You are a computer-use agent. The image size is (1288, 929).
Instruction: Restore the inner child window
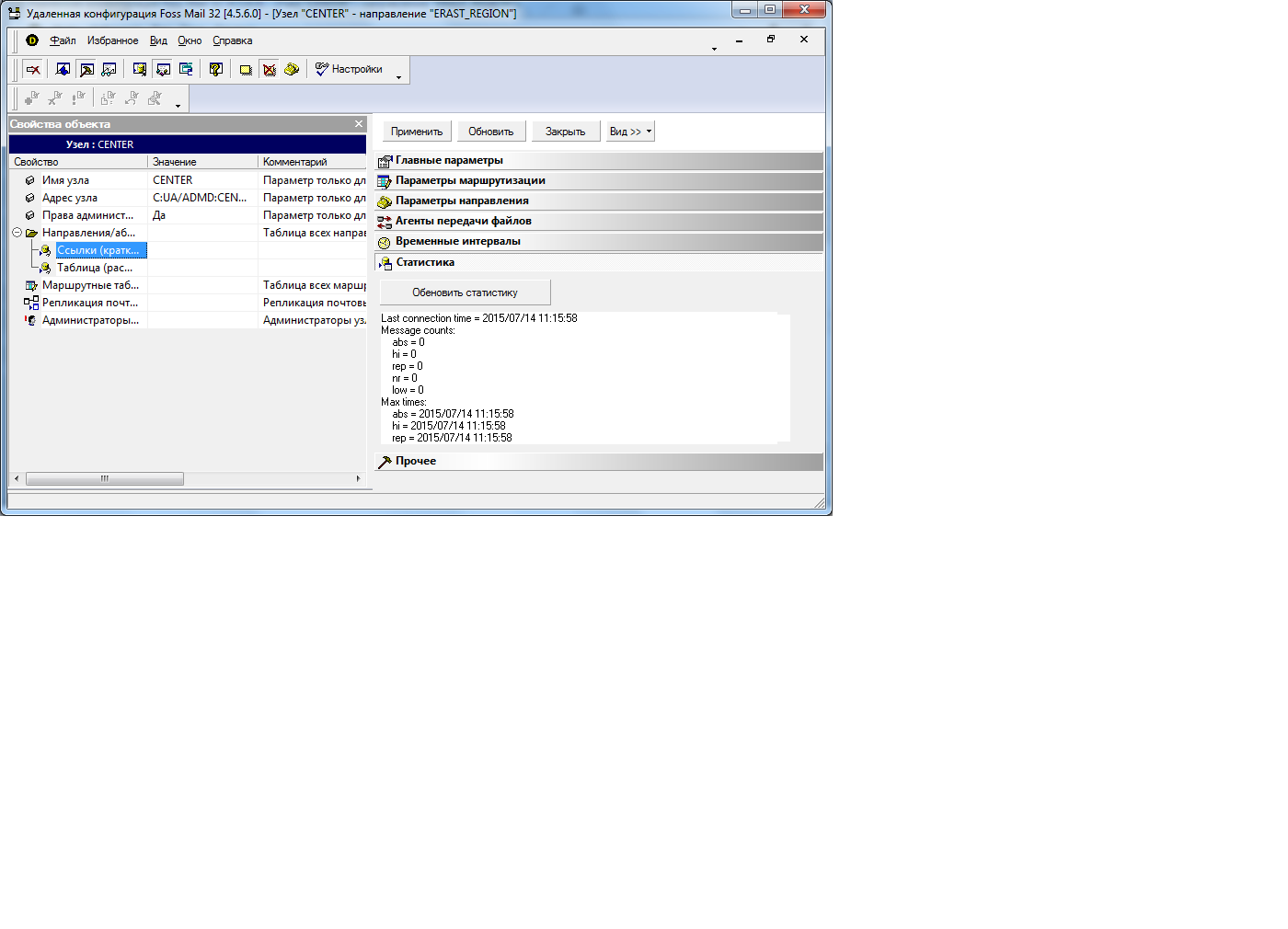[x=771, y=40]
